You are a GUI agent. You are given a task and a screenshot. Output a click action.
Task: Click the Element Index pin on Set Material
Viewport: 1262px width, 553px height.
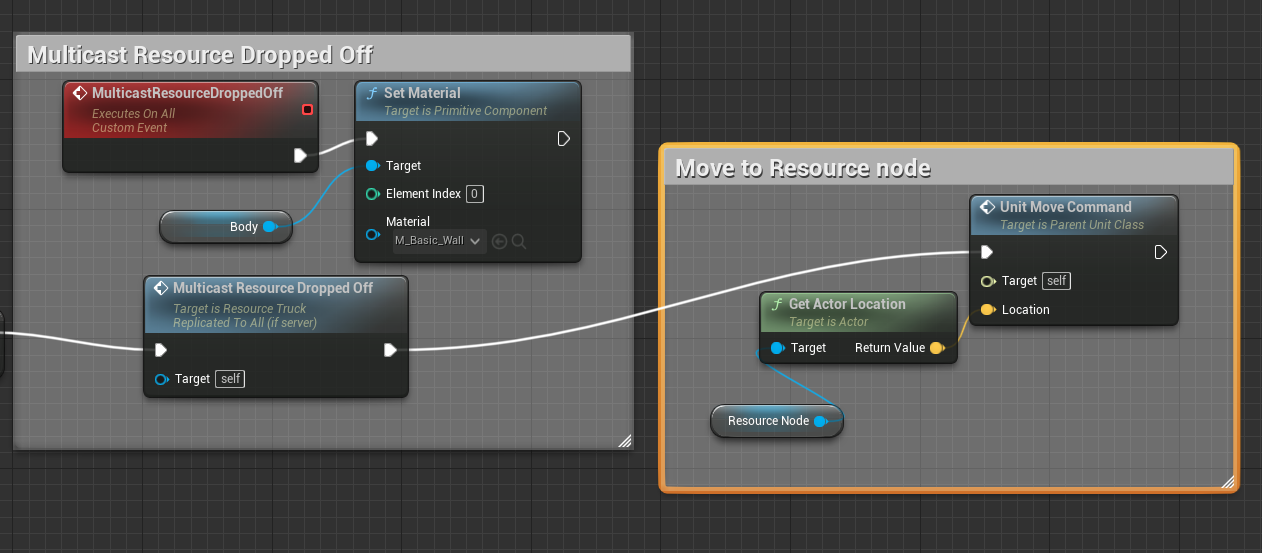(x=372, y=194)
